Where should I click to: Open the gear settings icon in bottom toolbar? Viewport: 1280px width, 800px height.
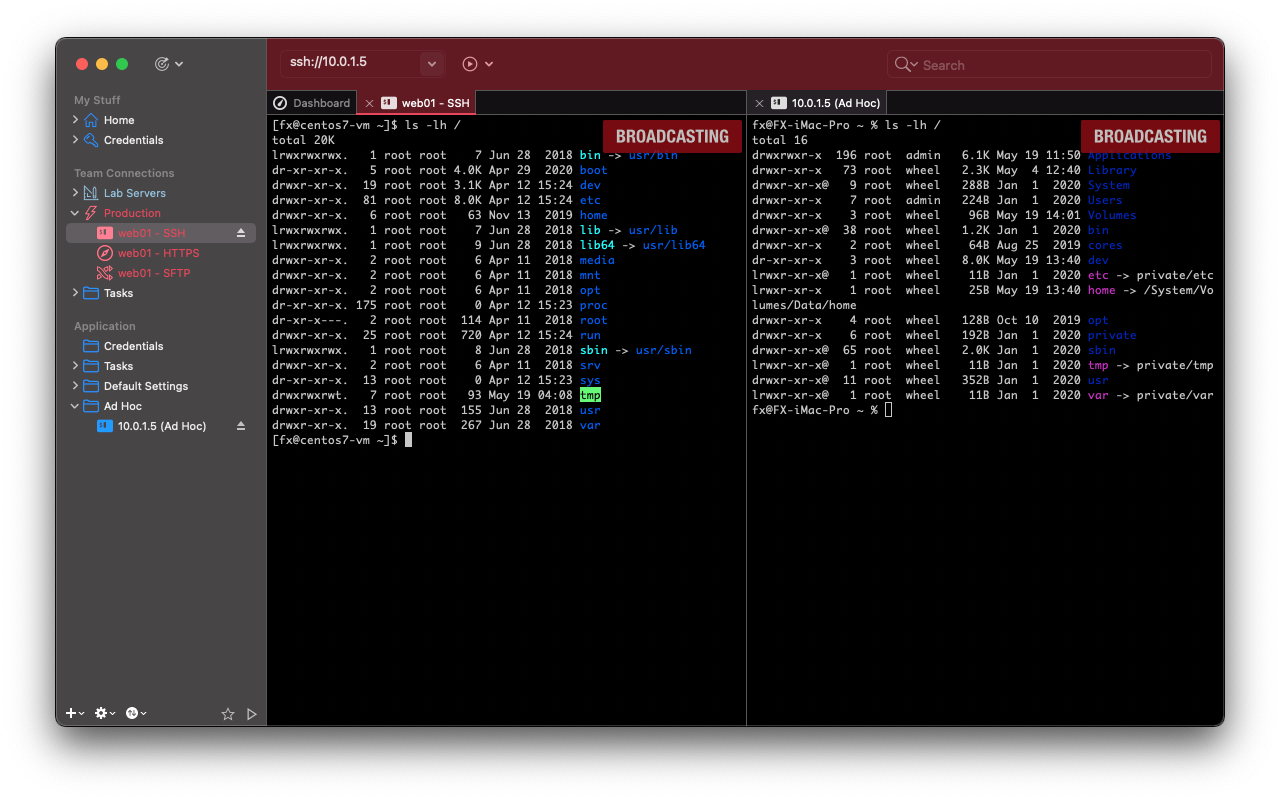[x=101, y=713]
